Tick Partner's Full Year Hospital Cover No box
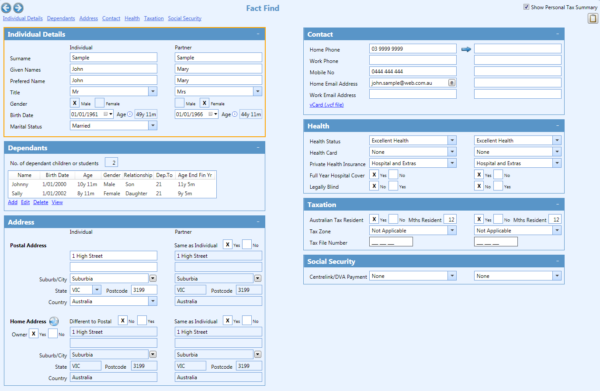600x391 pixels. tap(498, 175)
